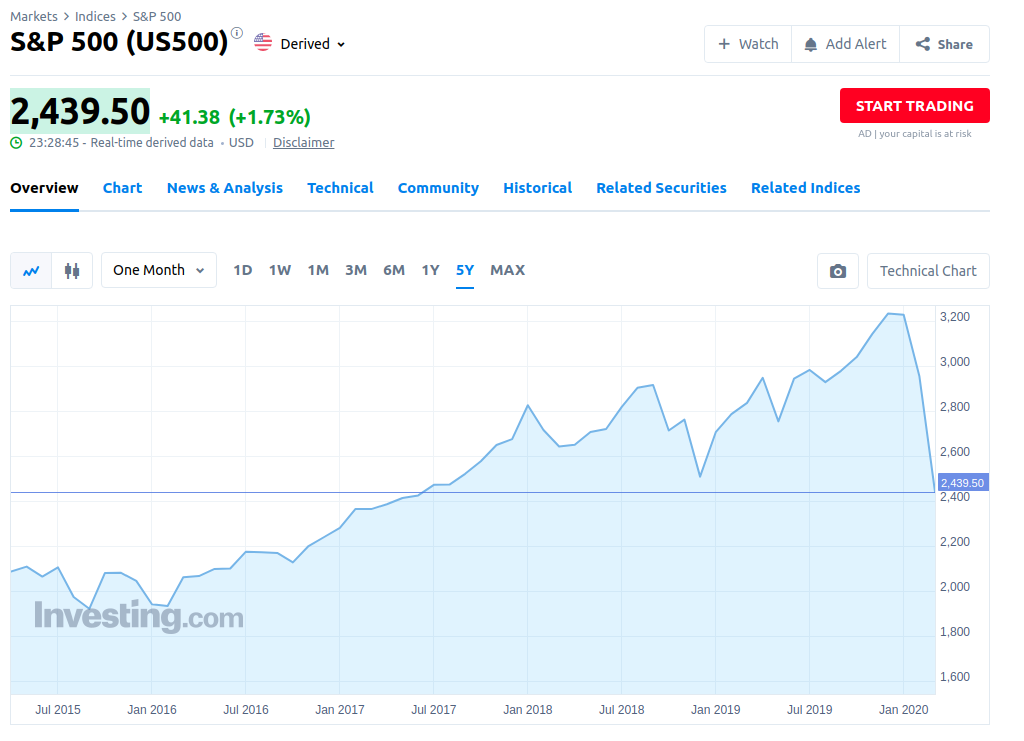Click the S&P 500 breadcrumb link
1024x741 pixels.
pos(157,16)
